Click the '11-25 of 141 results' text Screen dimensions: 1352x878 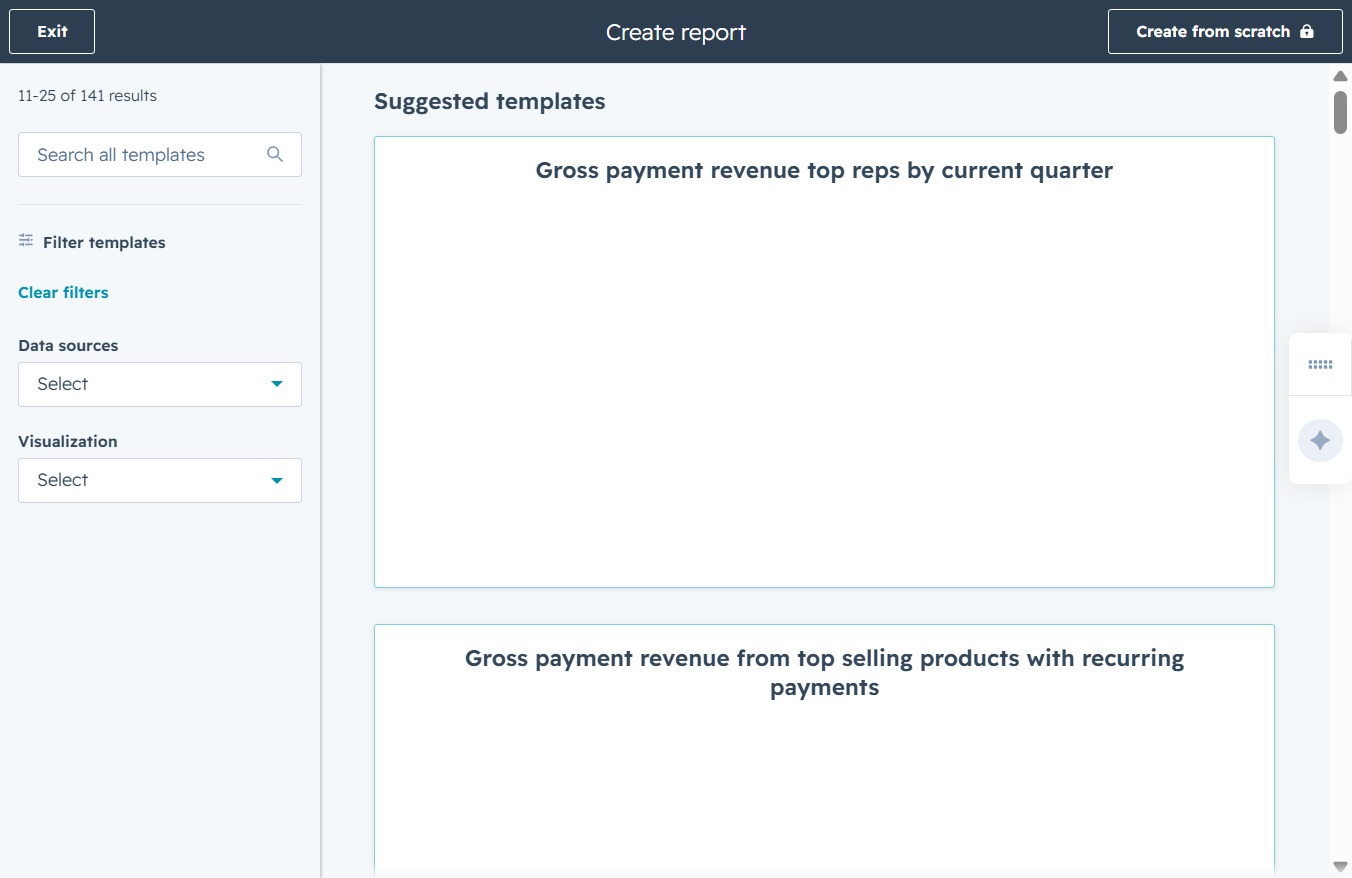point(87,96)
